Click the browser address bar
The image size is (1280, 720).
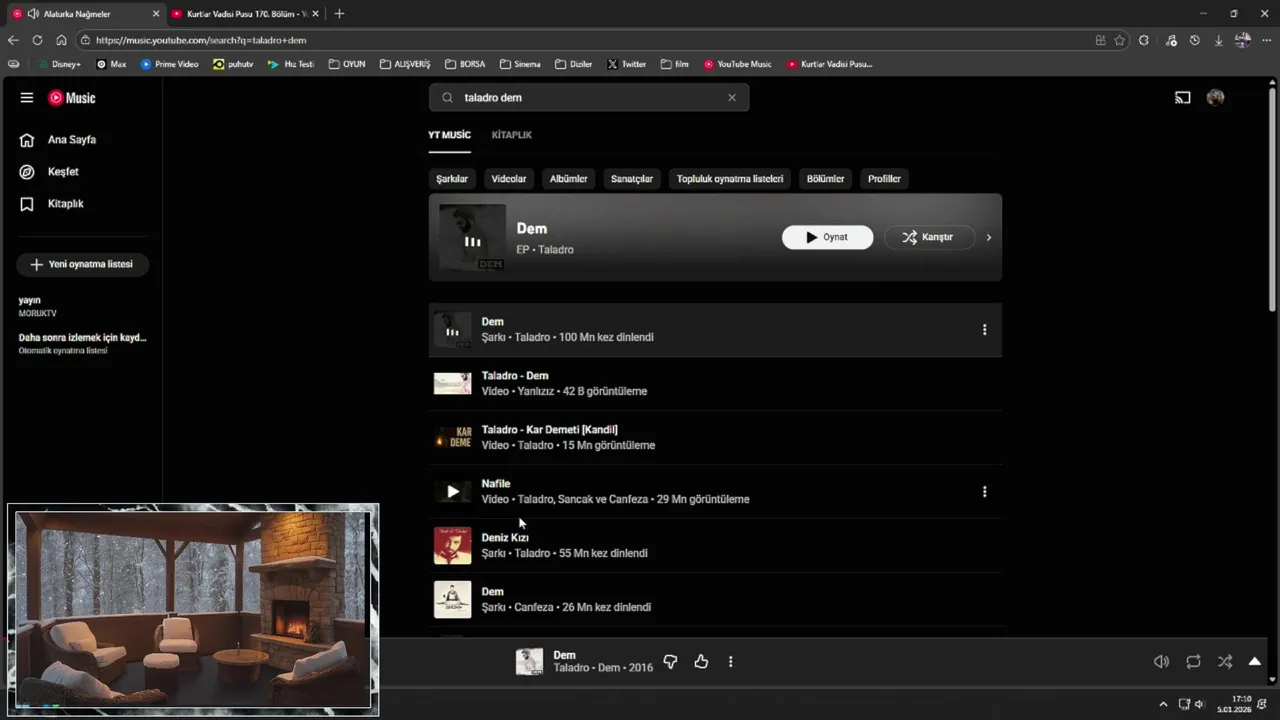point(585,40)
